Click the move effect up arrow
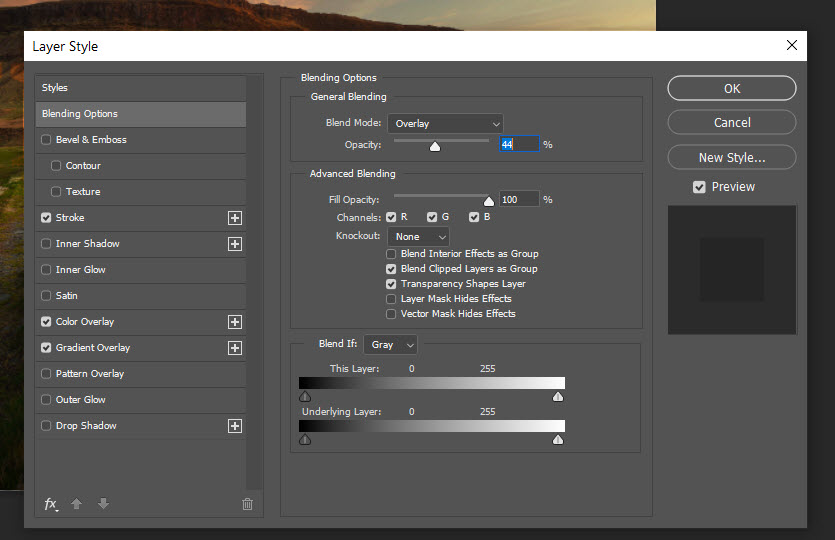 pyautogui.click(x=77, y=504)
